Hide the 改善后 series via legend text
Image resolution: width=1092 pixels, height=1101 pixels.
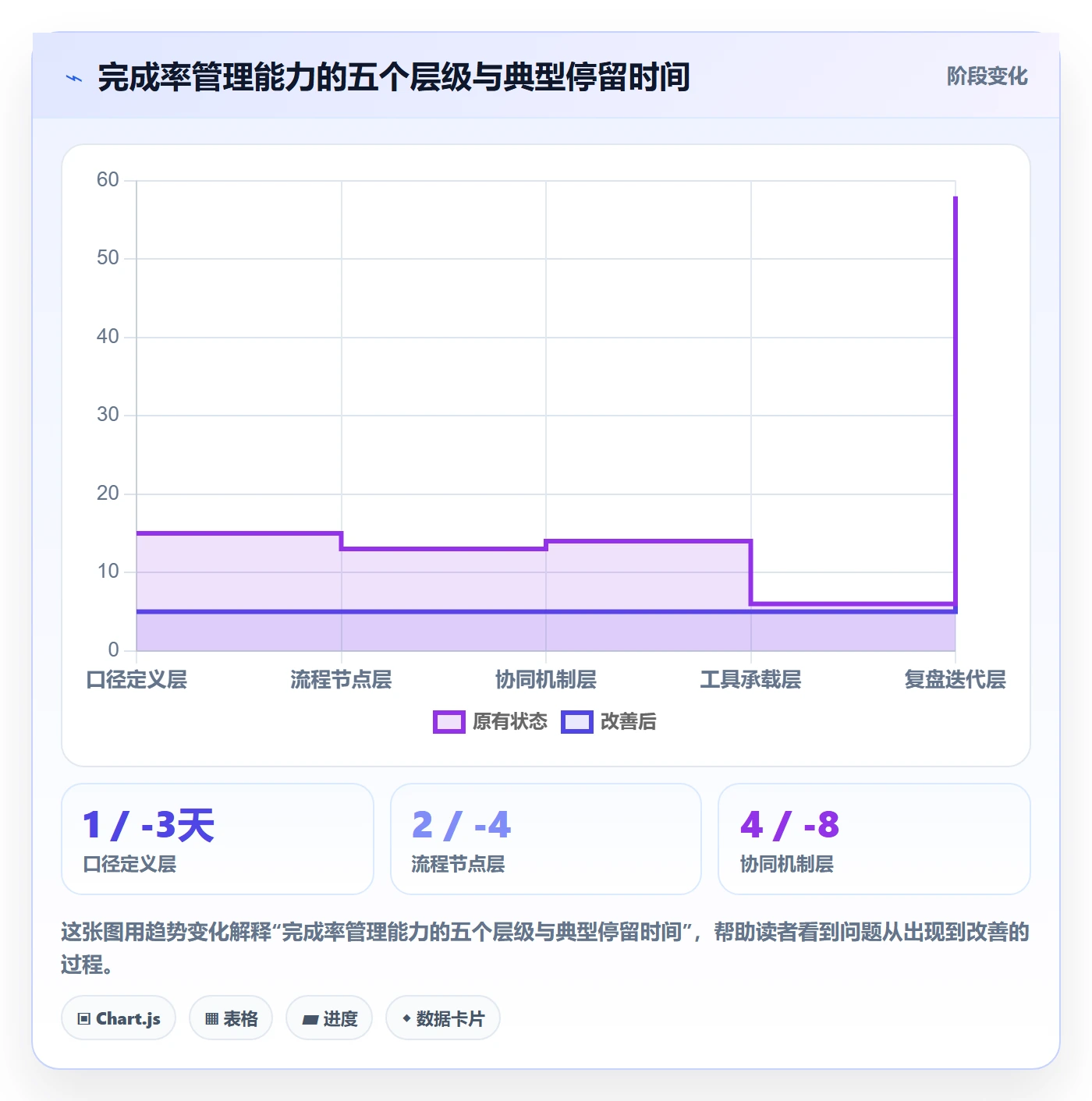pos(628,722)
